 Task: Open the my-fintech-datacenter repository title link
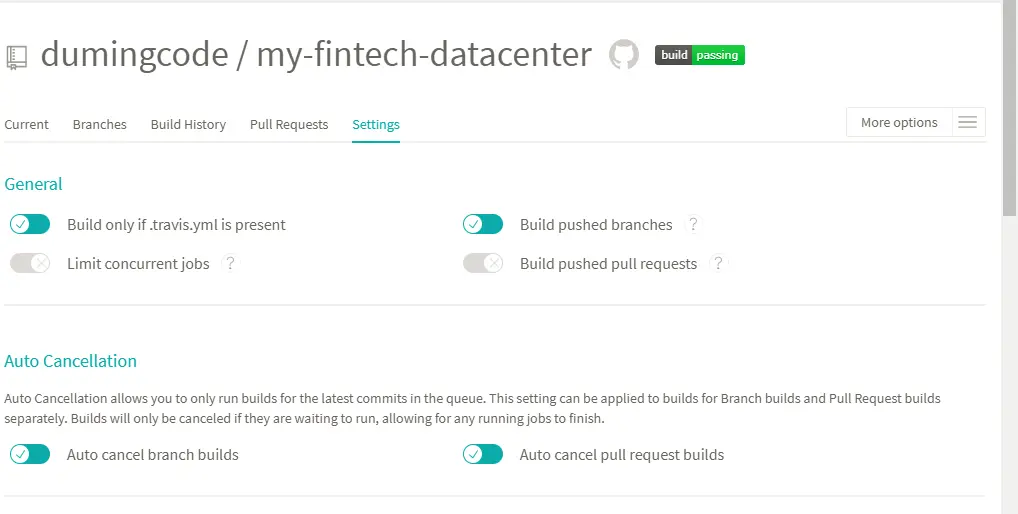click(x=424, y=55)
